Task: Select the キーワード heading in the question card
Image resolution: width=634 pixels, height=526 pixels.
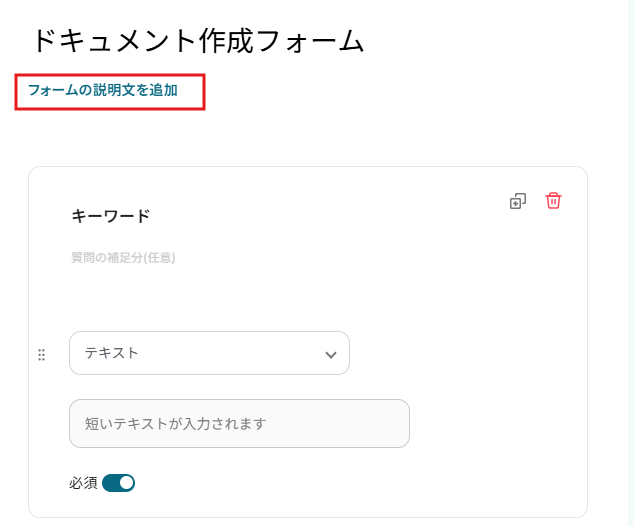Action: coord(111,215)
